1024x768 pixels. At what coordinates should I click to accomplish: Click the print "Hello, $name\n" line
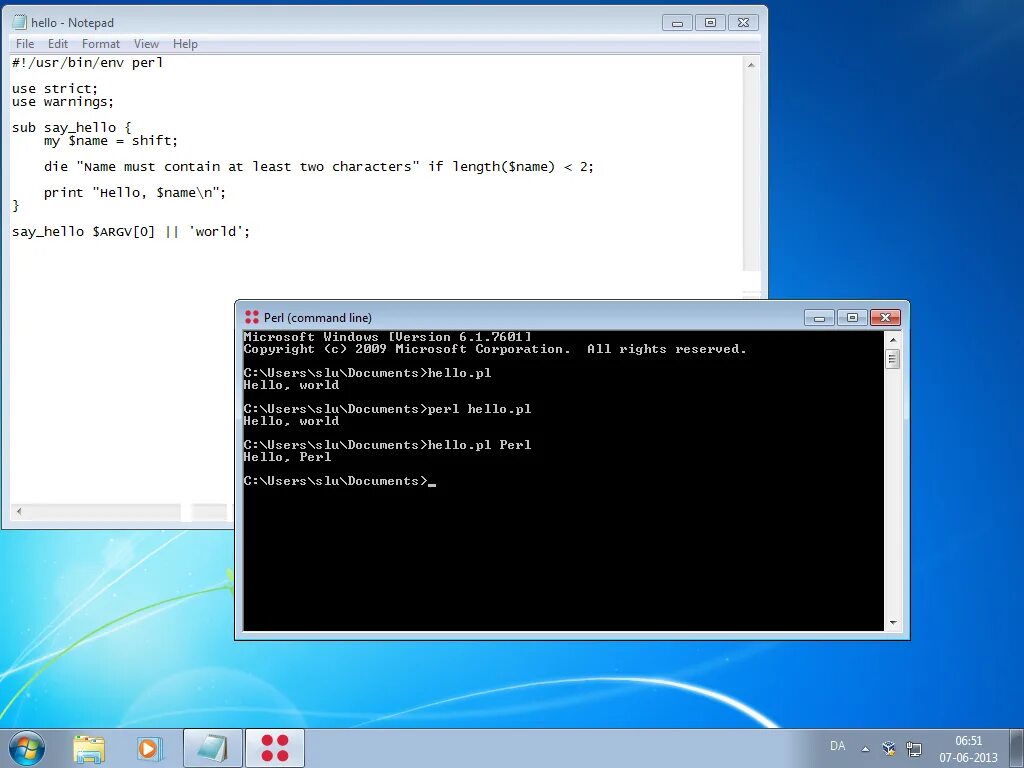tap(135, 193)
